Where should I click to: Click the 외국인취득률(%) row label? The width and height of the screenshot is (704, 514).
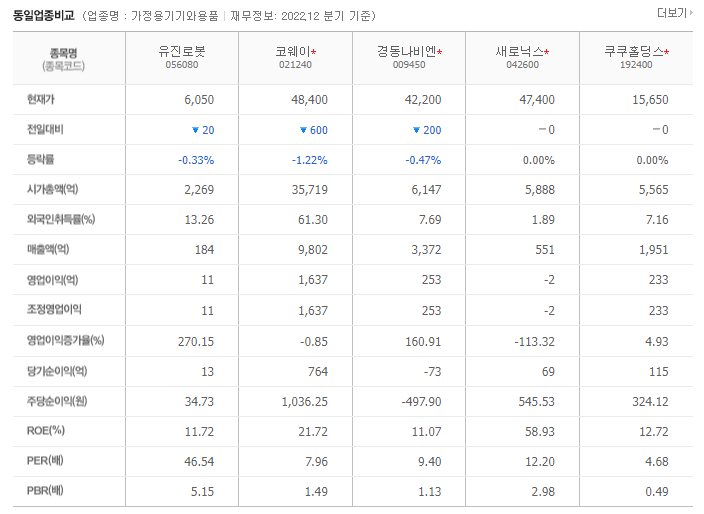click(61, 220)
